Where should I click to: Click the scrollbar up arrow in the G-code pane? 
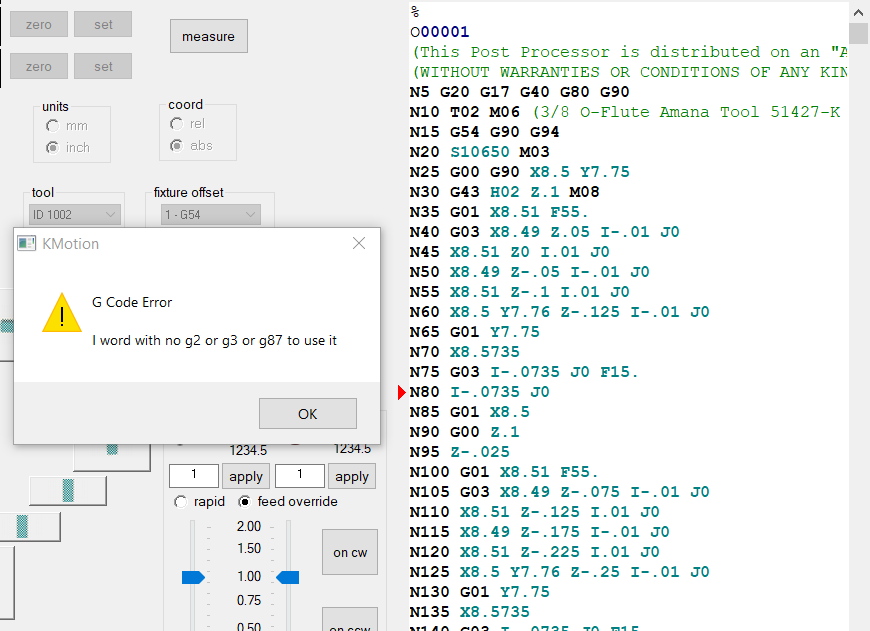click(x=858, y=12)
